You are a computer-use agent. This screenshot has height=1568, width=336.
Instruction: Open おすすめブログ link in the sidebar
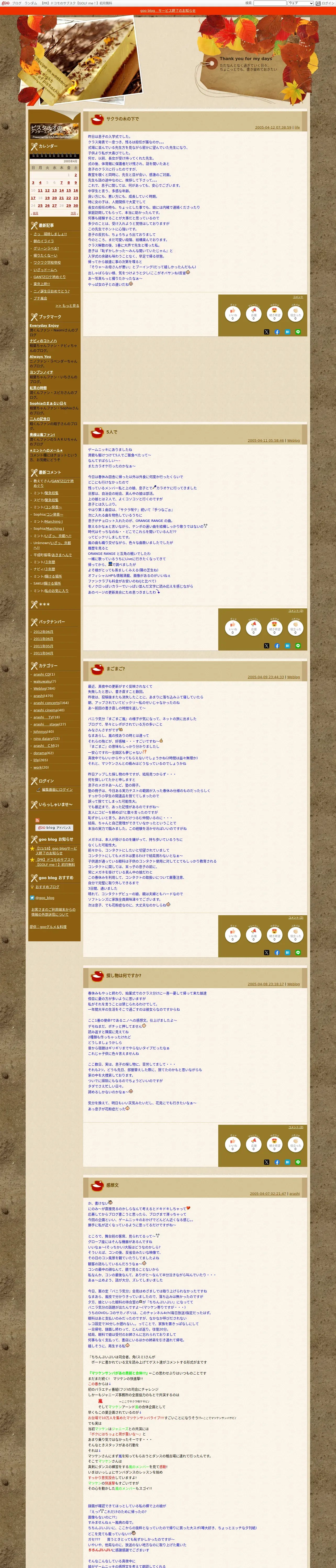click(48, 887)
